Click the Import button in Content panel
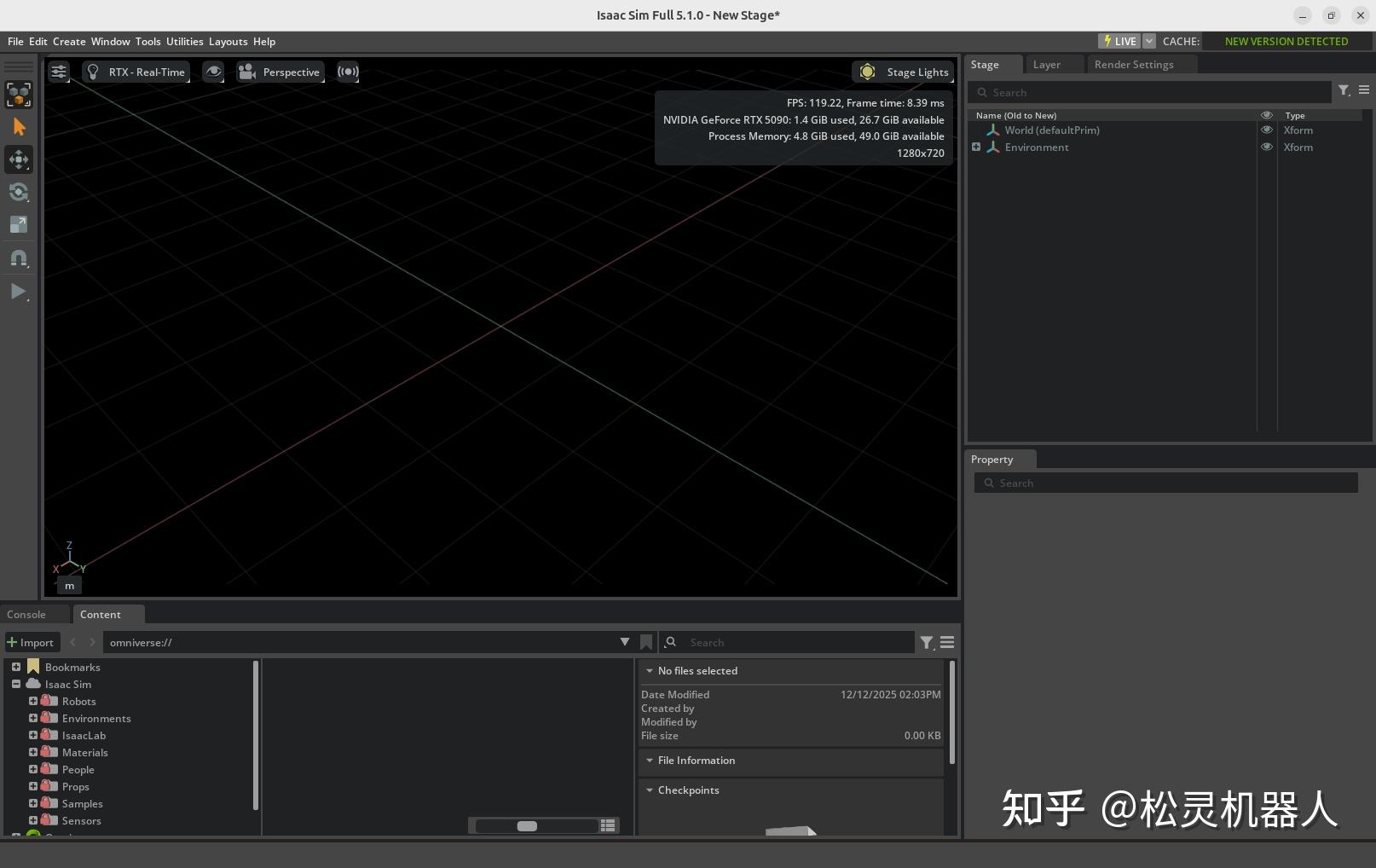Screen dimensions: 1376x868 (x=32, y=642)
